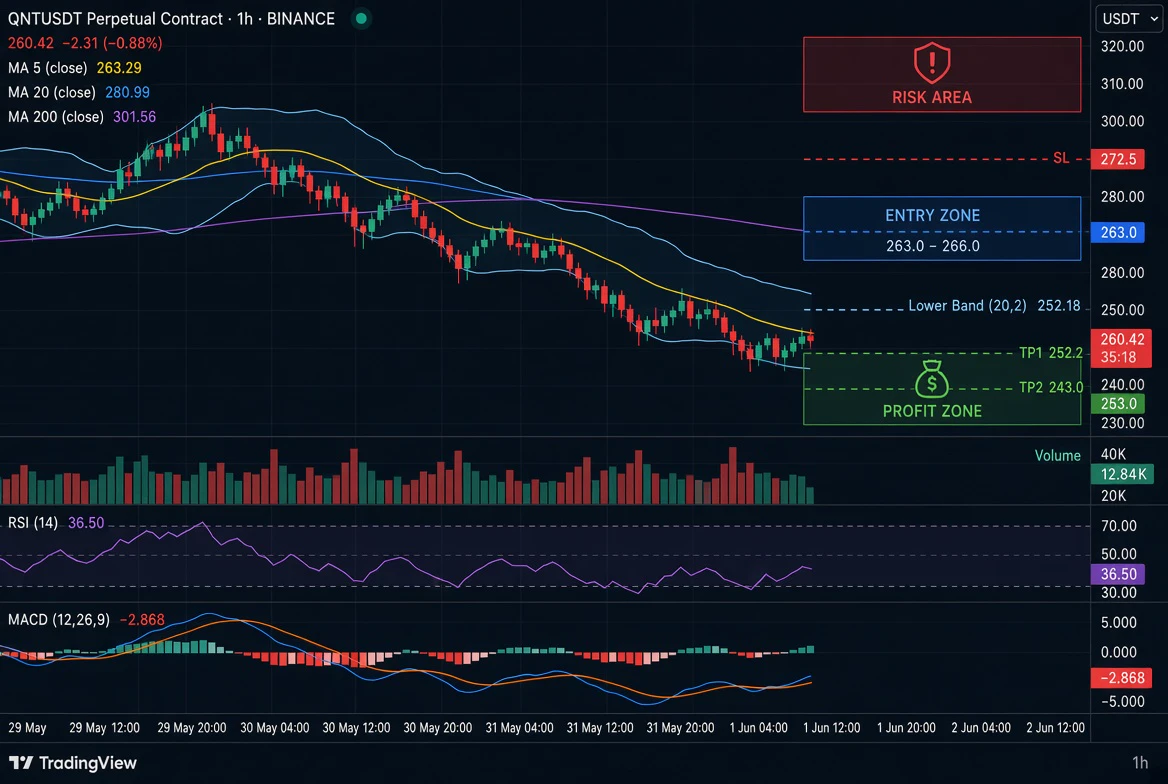Click the RISK AREA text
Screen dimensions: 1168x784
932,98
